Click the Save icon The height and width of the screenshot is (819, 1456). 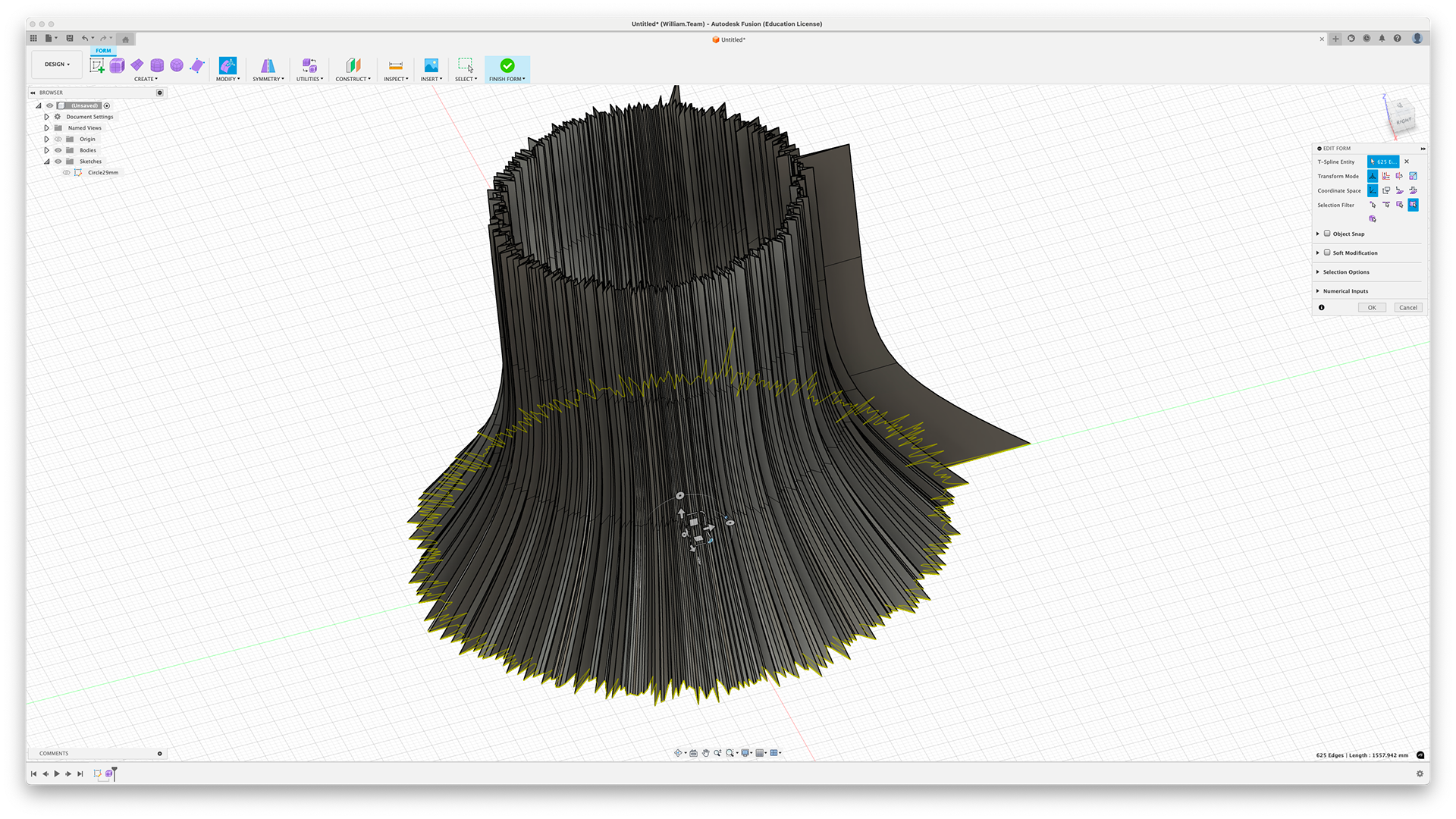click(70, 38)
